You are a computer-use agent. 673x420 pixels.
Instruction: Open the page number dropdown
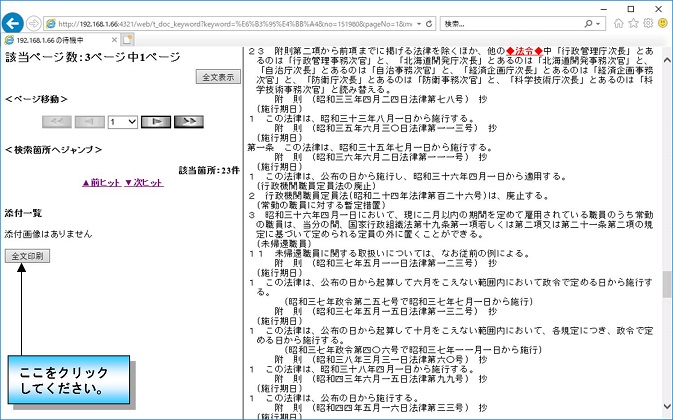coord(123,121)
